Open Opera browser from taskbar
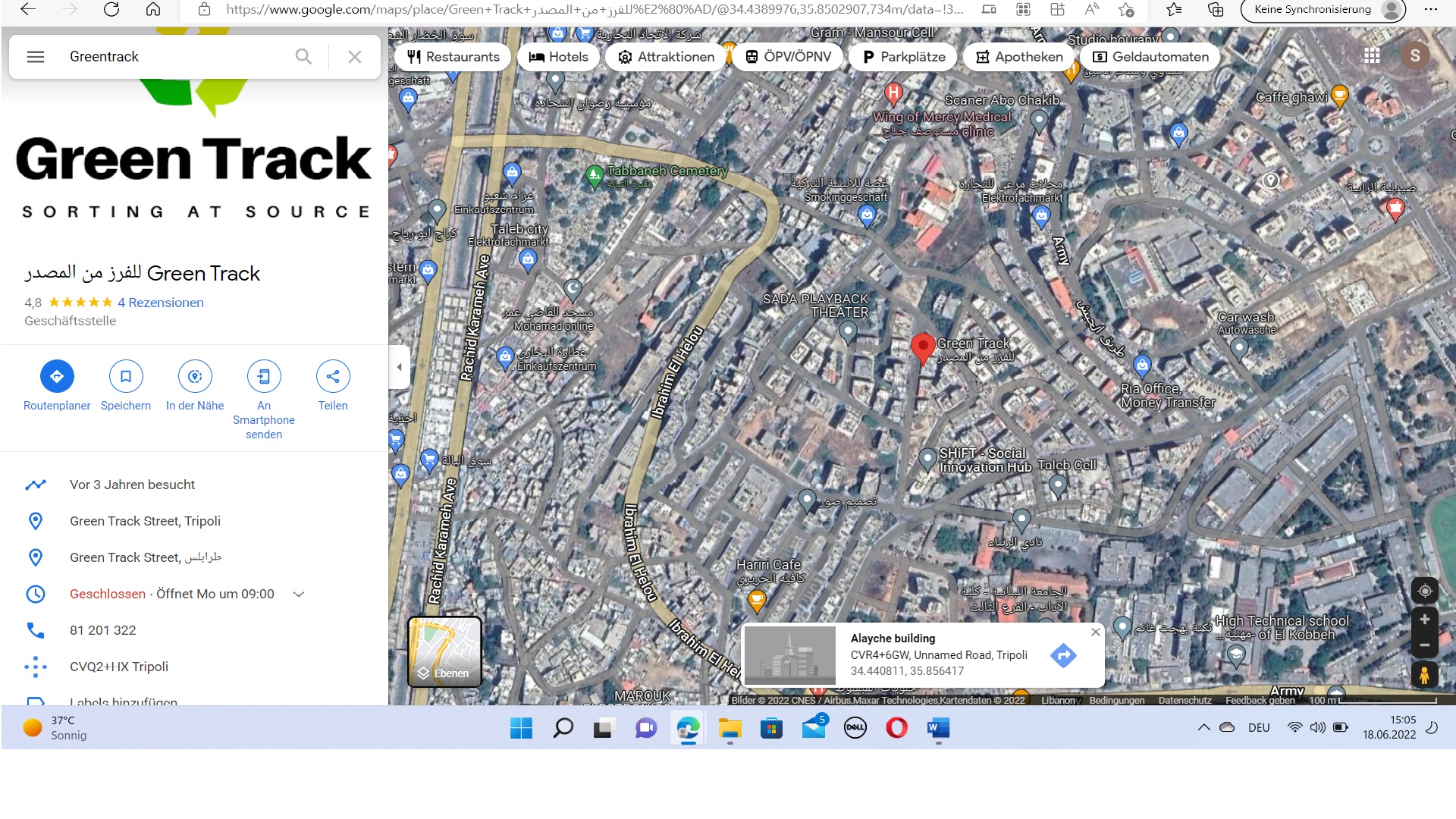Viewport: 1456px width, 819px height. pyautogui.click(x=896, y=728)
